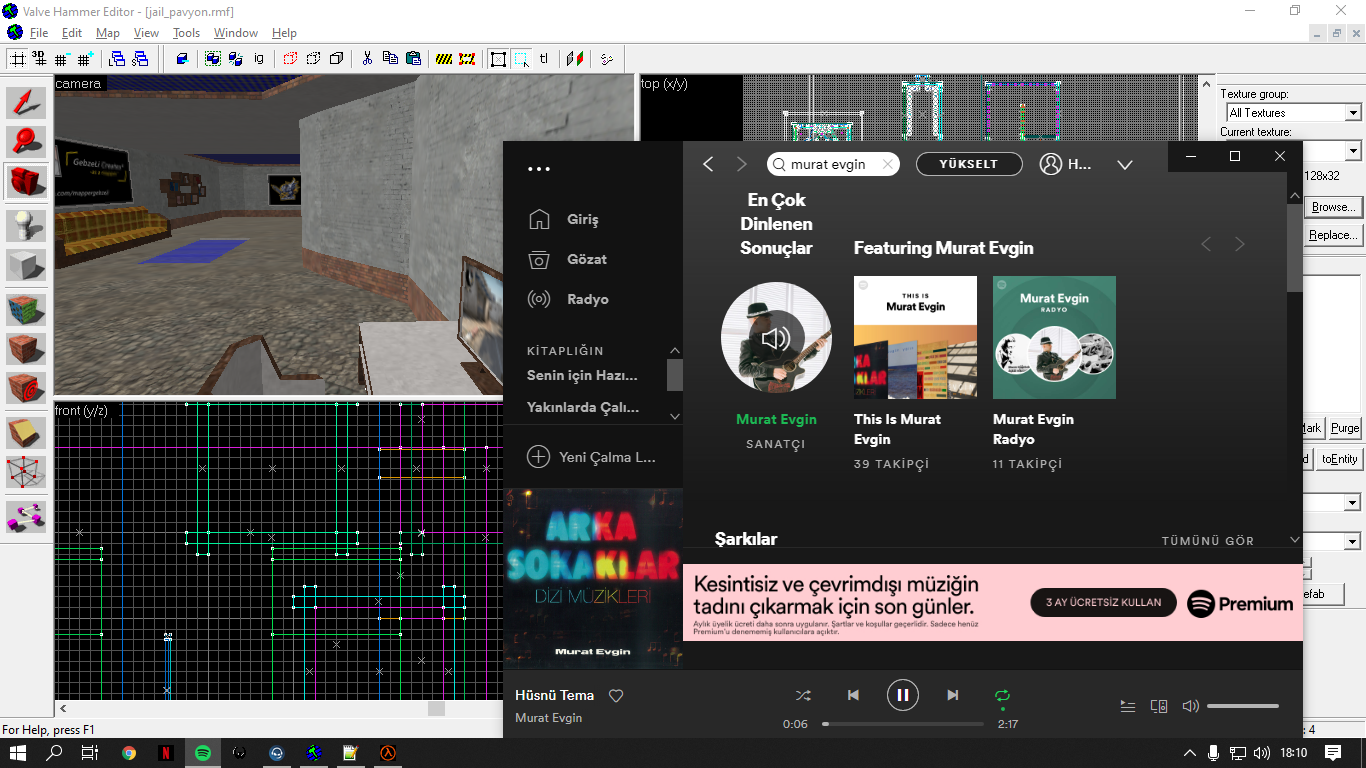Toggle the 2D grid in Hammer toolbar
1366x768 pixels.
click(x=18, y=59)
